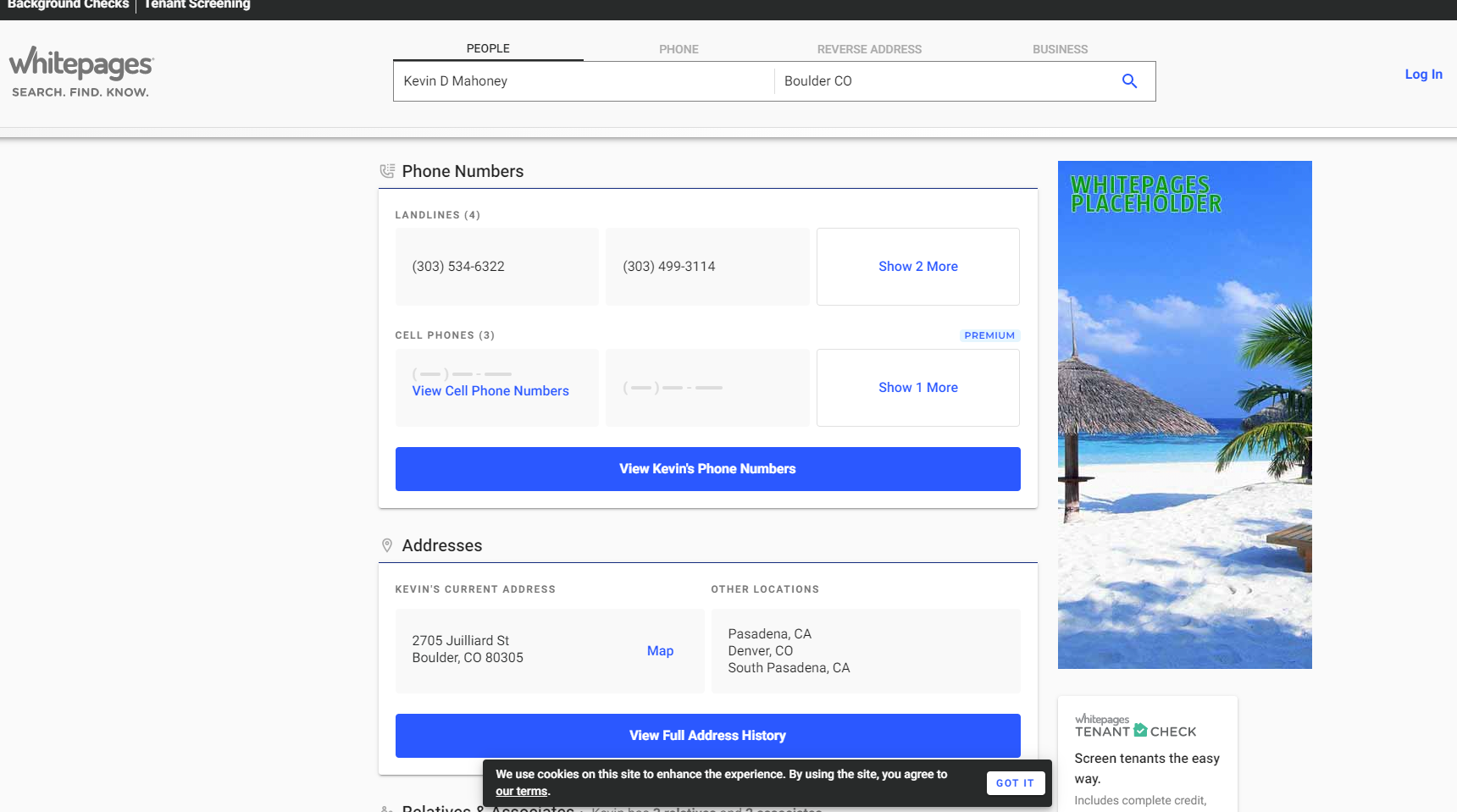Image resolution: width=1457 pixels, height=812 pixels.
Task: Click the second hidden cell phone card
Action: (x=707, y=388)
